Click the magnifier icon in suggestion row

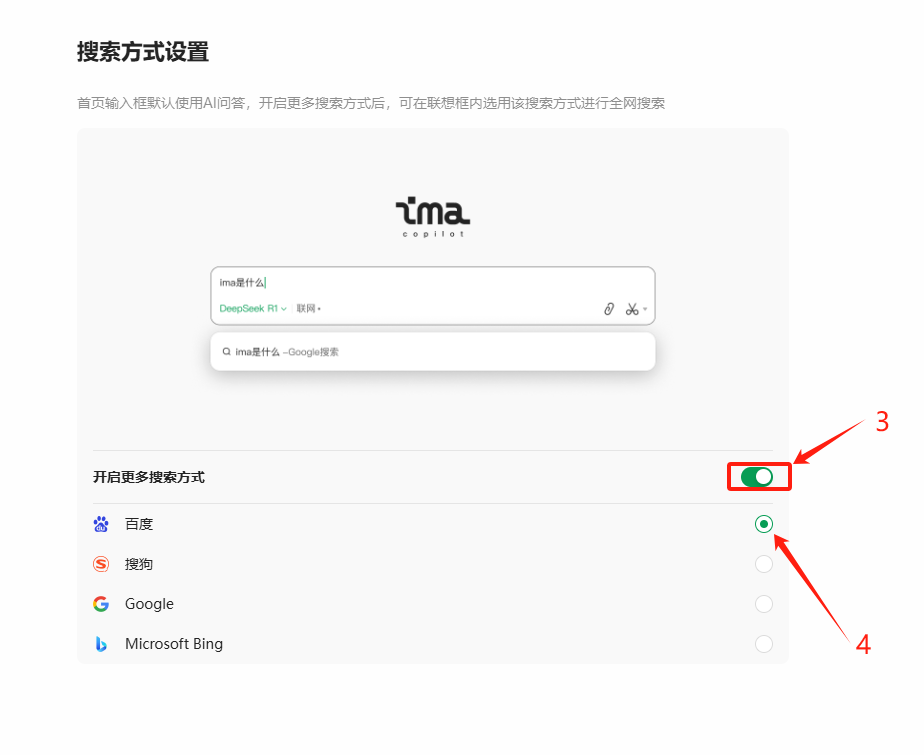[226, 352]
